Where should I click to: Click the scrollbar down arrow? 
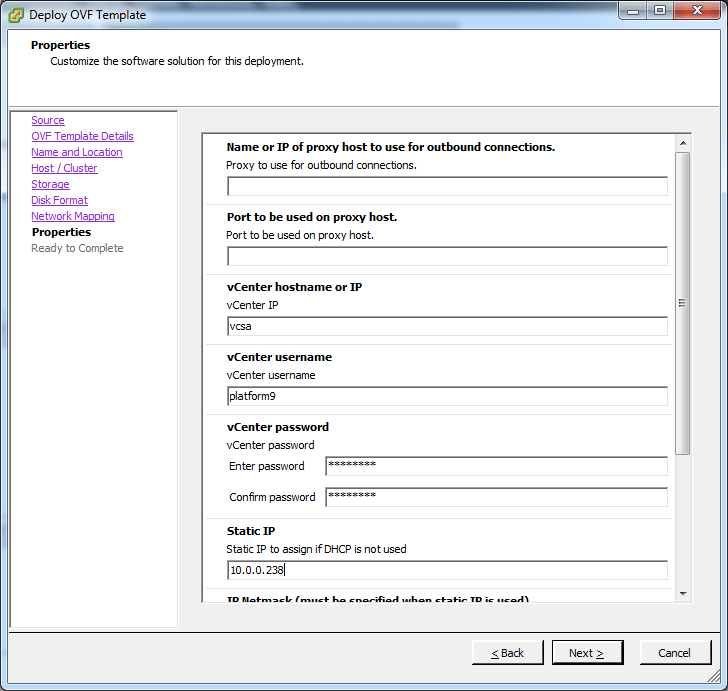click(x=683, y=592)
